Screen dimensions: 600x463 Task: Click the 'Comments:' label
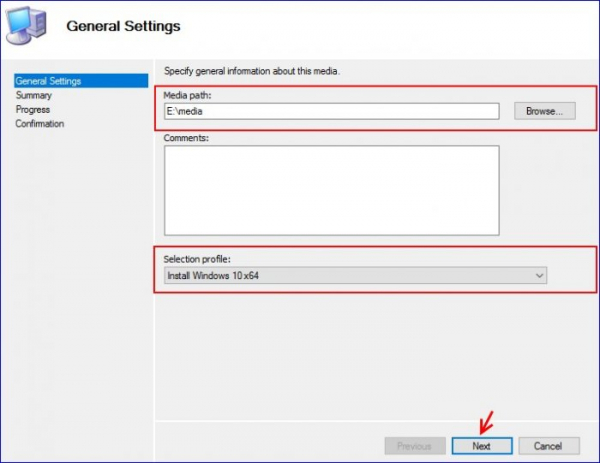pyautogui.click(x=186, y=138)
